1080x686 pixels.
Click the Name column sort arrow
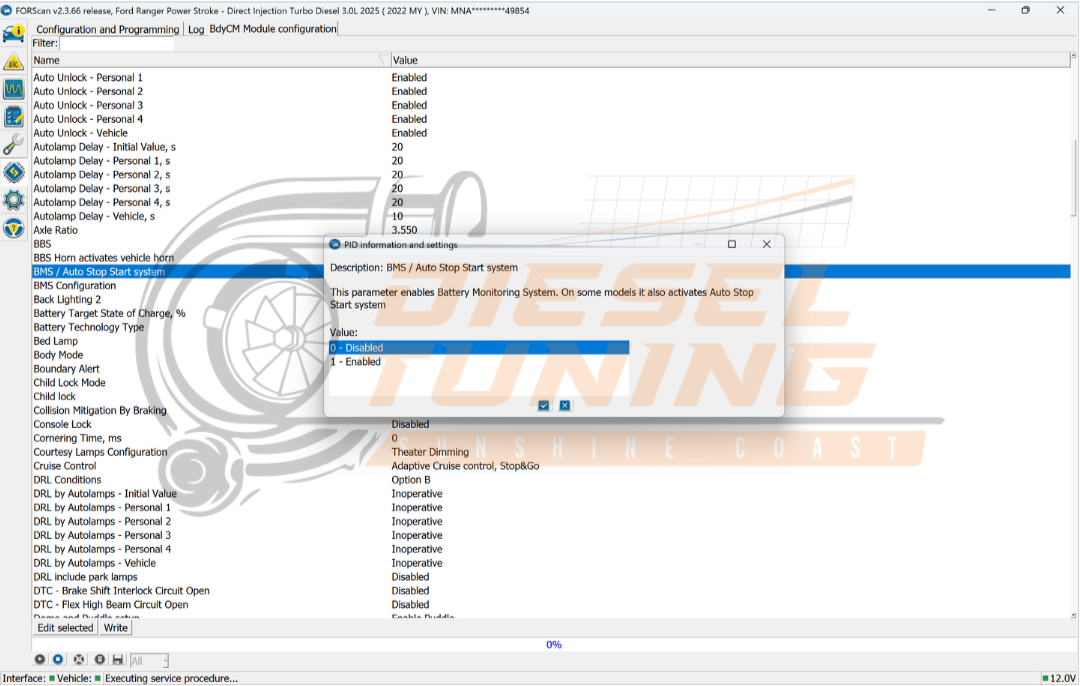pos(384,60)
